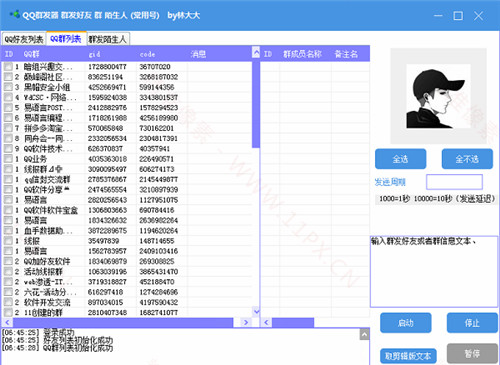Select group row QQ软件技术...
500x365 pixels.
coord(127,149)
